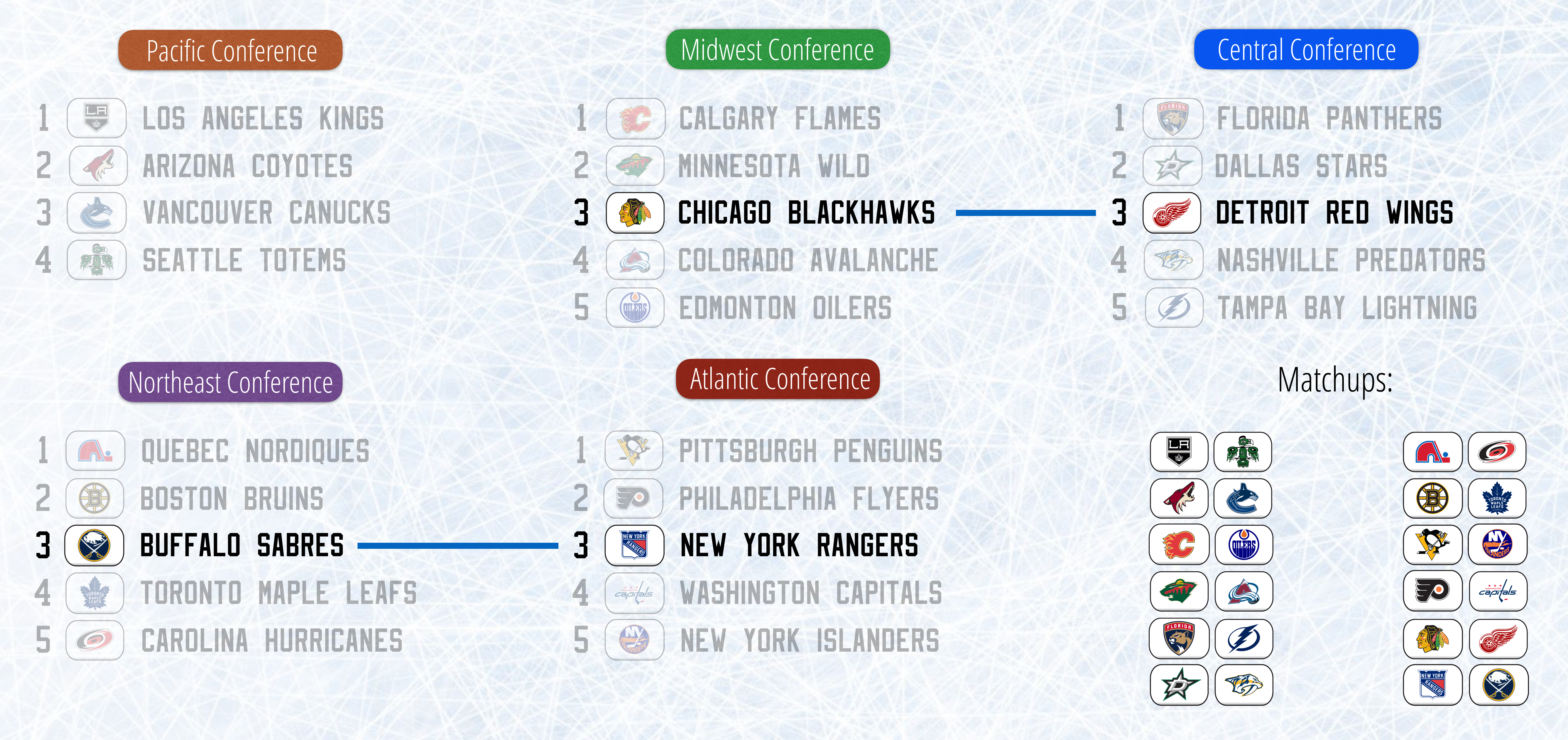This screenshot has width=1568, height=740.
Task: Select the Northeast Conference label
Action: pyautogui.click(x=230, y=382)
